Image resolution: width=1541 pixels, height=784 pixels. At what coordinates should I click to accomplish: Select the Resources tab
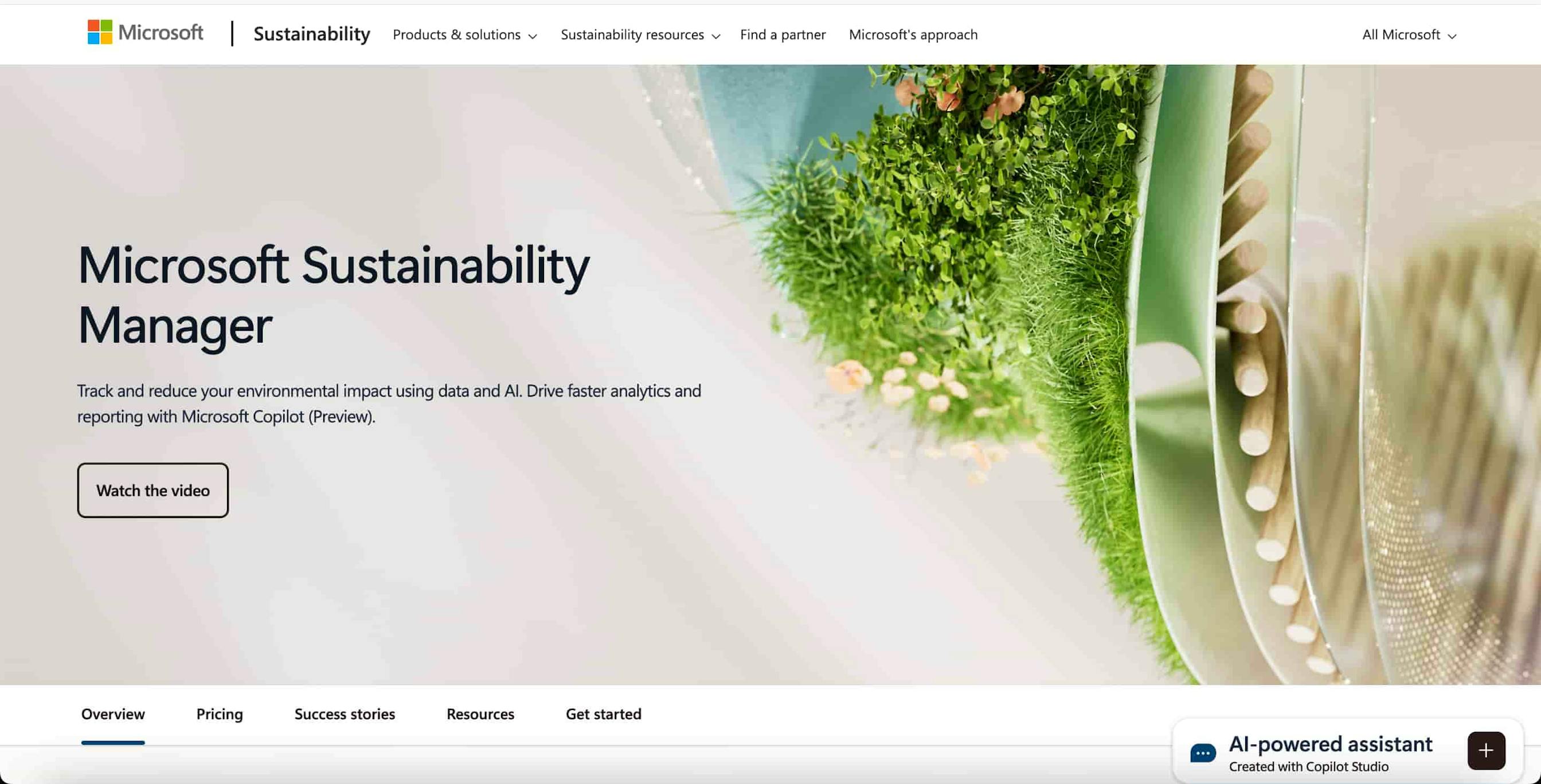coord(480,714)
